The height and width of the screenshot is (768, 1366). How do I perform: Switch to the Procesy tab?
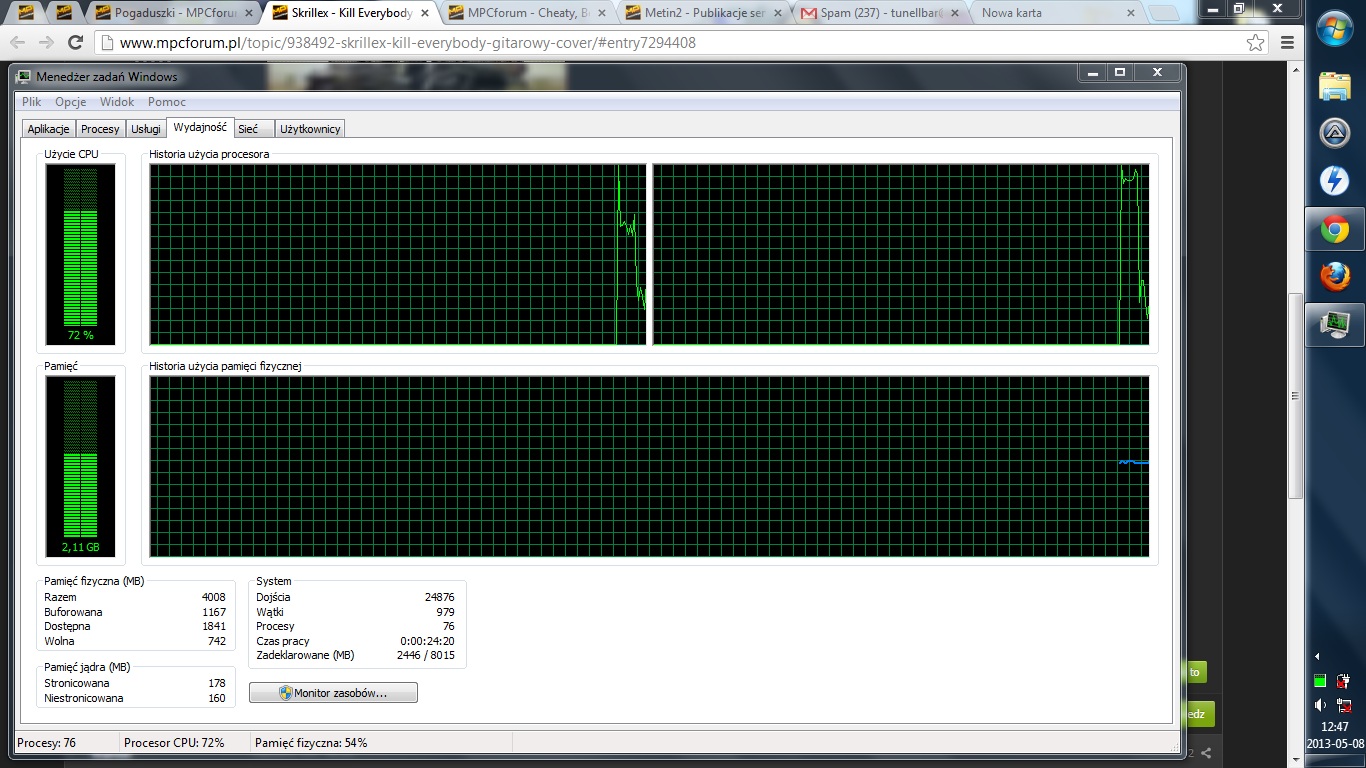tap(100, 129)
